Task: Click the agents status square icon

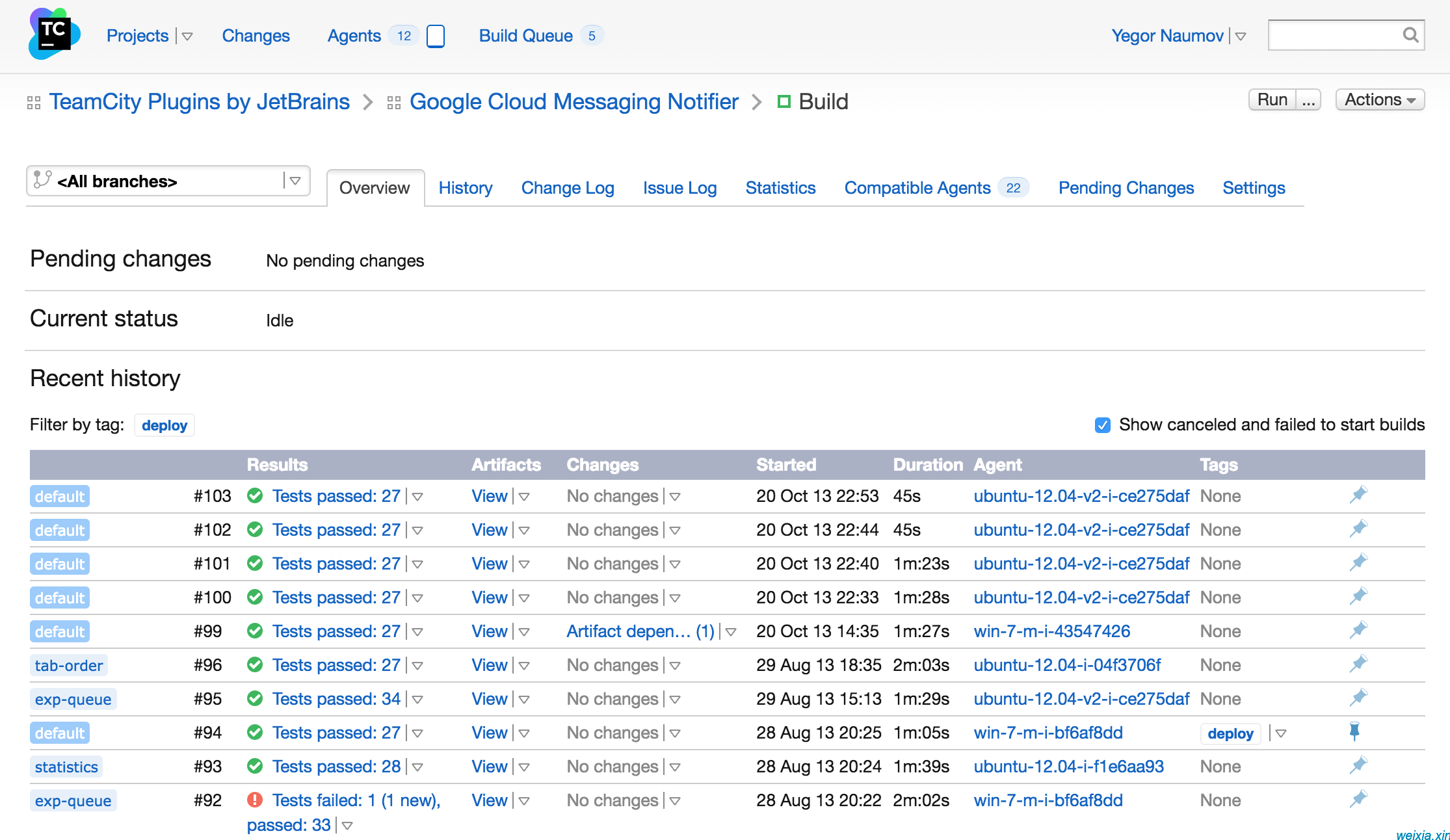Action: 436,36
